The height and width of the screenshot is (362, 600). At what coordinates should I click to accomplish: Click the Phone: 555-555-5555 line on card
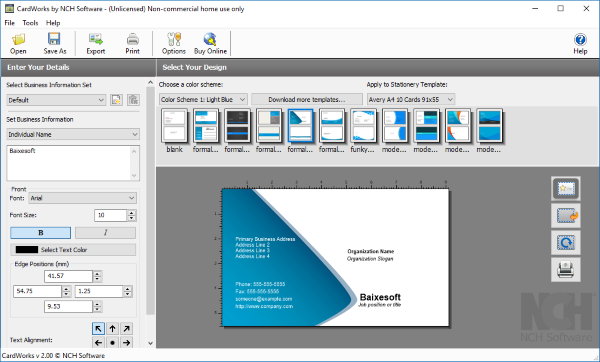pos(260,284)
